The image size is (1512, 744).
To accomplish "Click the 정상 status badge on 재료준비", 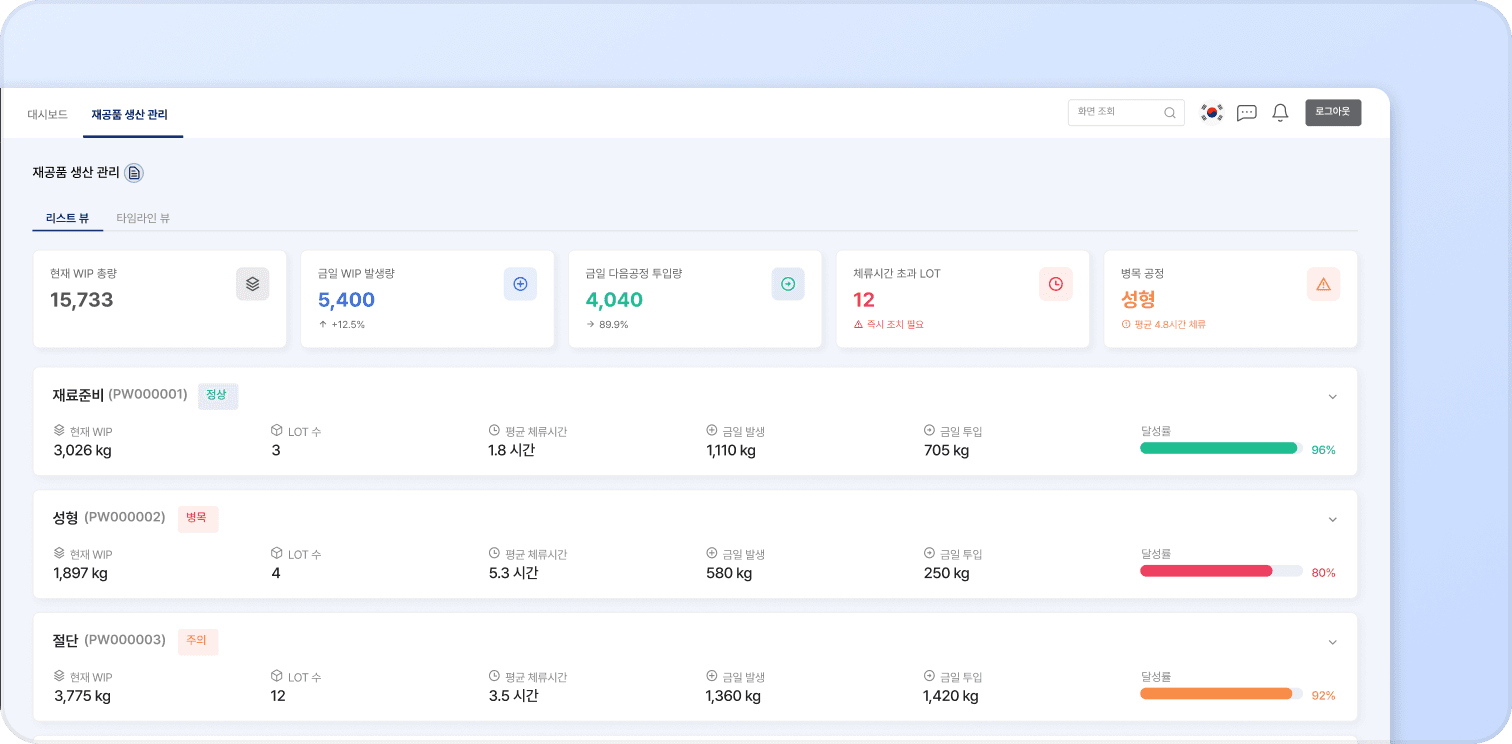I will (x=217, y=395).
